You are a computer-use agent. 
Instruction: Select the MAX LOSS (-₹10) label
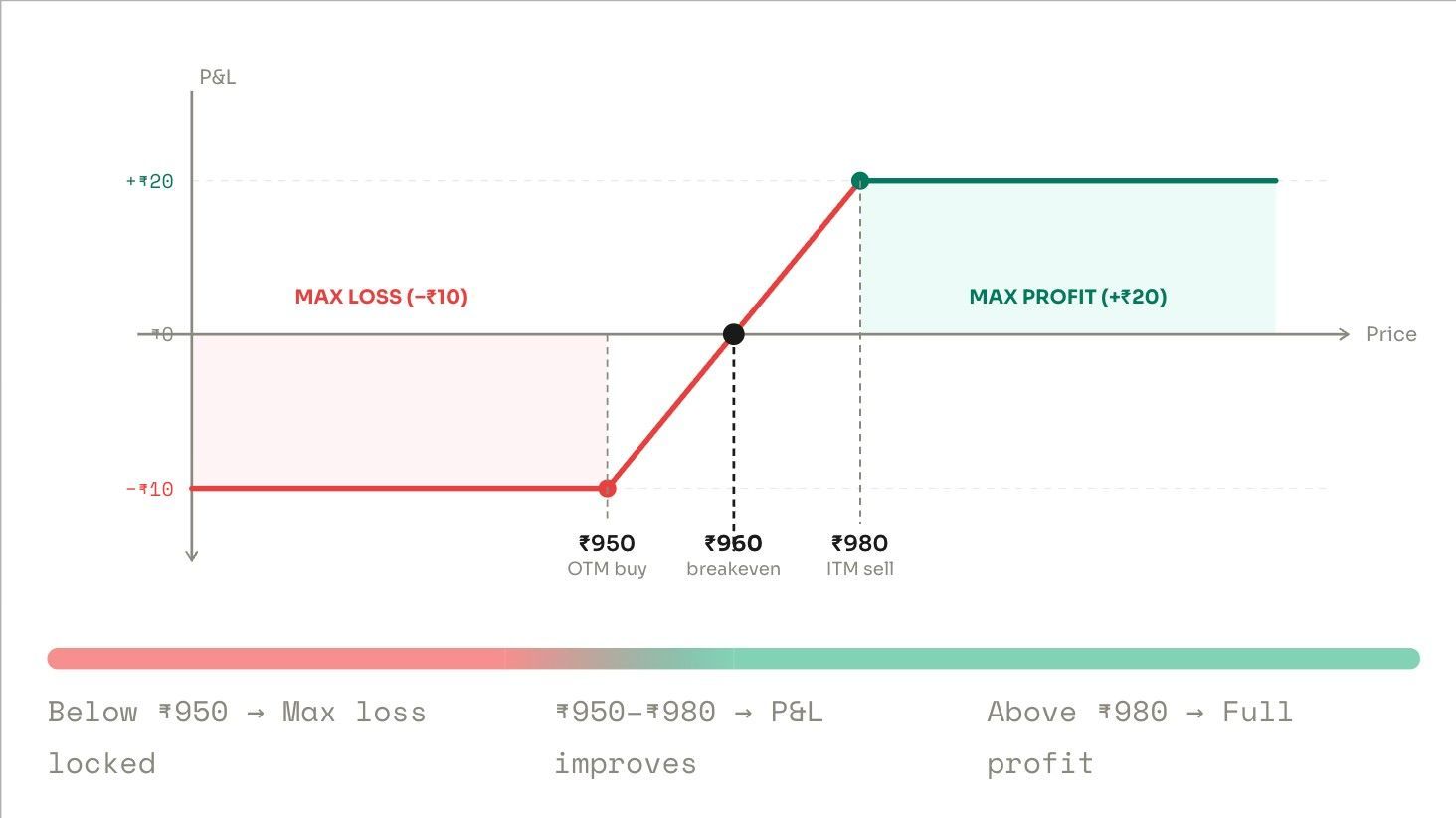click(381, 297)
